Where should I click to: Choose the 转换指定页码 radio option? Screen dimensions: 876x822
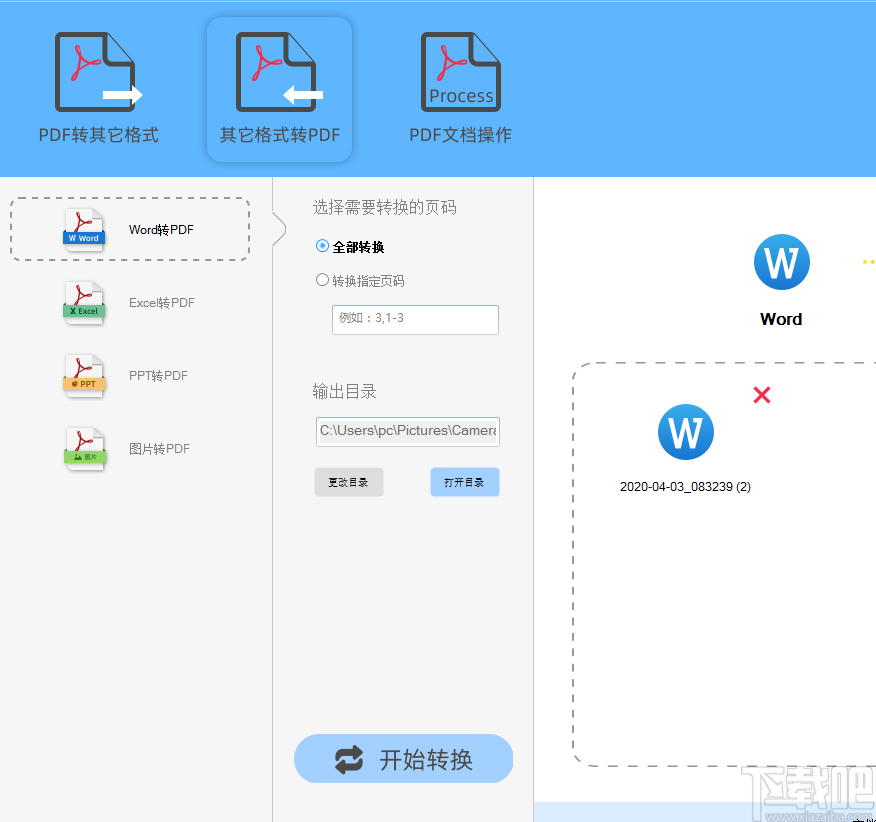(360, 281)
